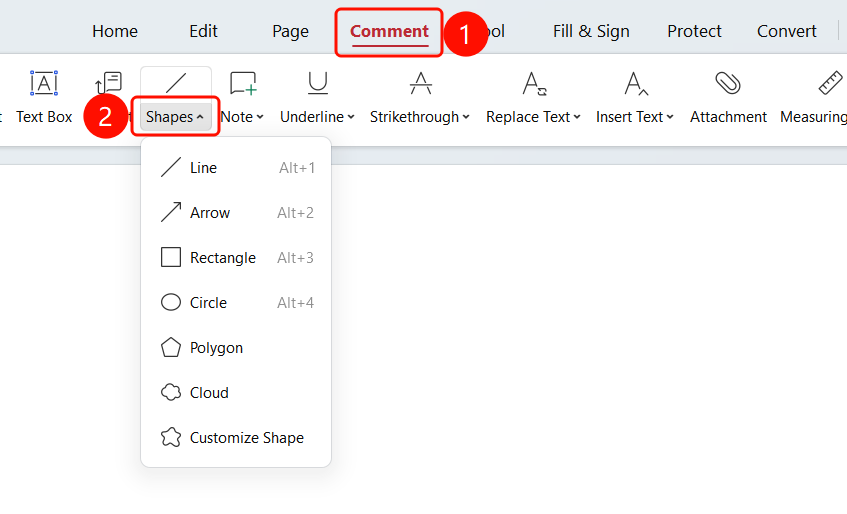
Task: Open the Edit tab
Action: click(203, 31)
